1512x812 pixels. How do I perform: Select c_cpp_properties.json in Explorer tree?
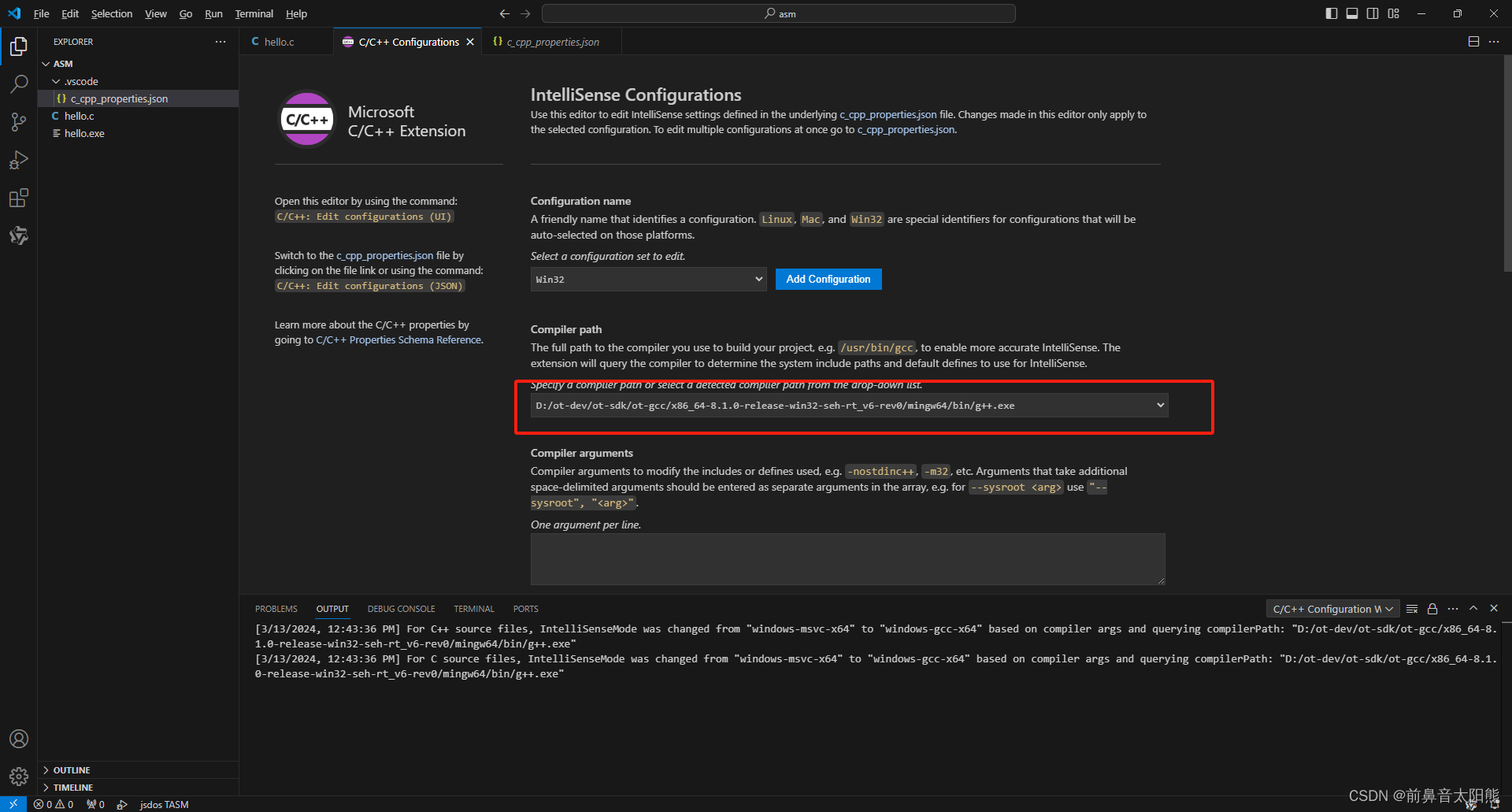[139, 98]
